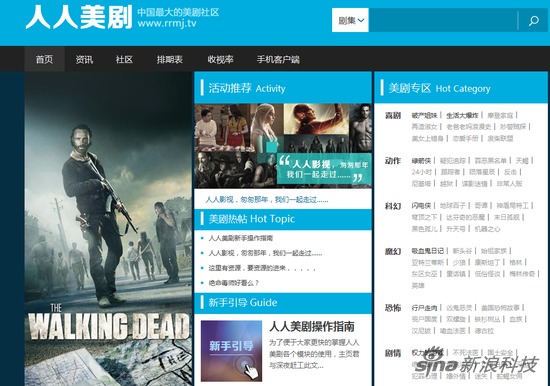Open the 活动推荐 activity collage image
This screenshot has height=386, width=550.
(283, 146)
